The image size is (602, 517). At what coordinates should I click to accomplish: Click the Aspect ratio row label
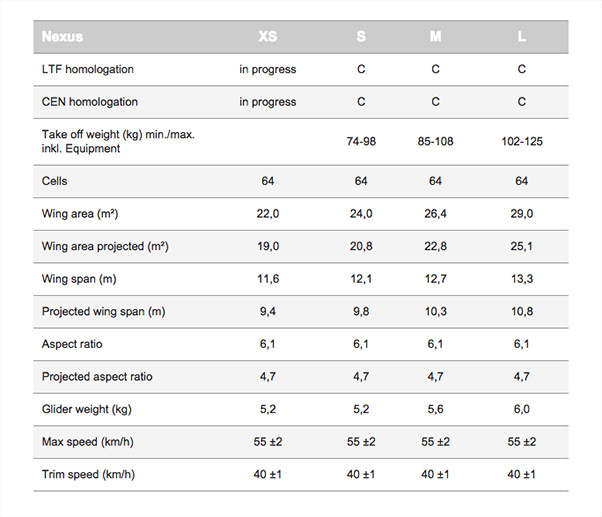[72, 344]
